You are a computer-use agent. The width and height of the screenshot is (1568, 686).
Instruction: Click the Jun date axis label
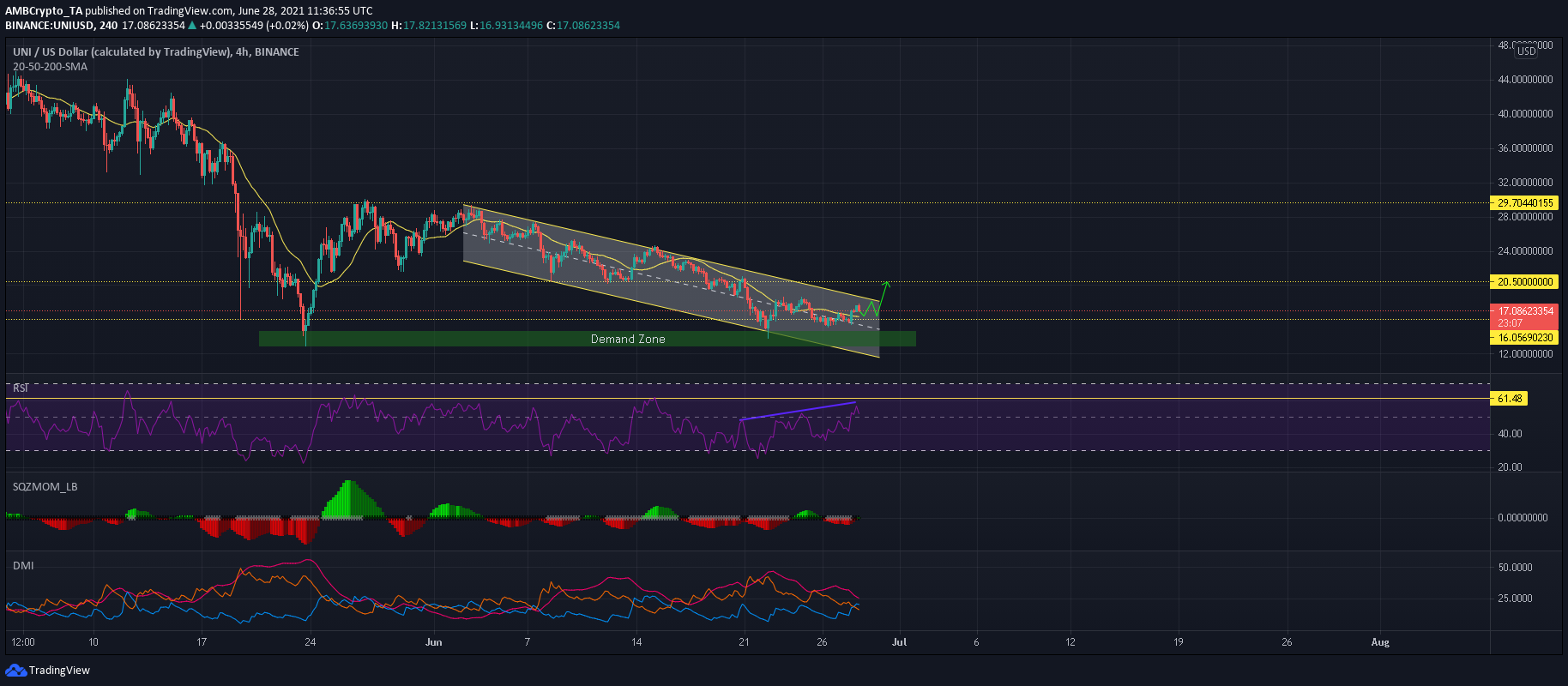[x=434, y=641]
